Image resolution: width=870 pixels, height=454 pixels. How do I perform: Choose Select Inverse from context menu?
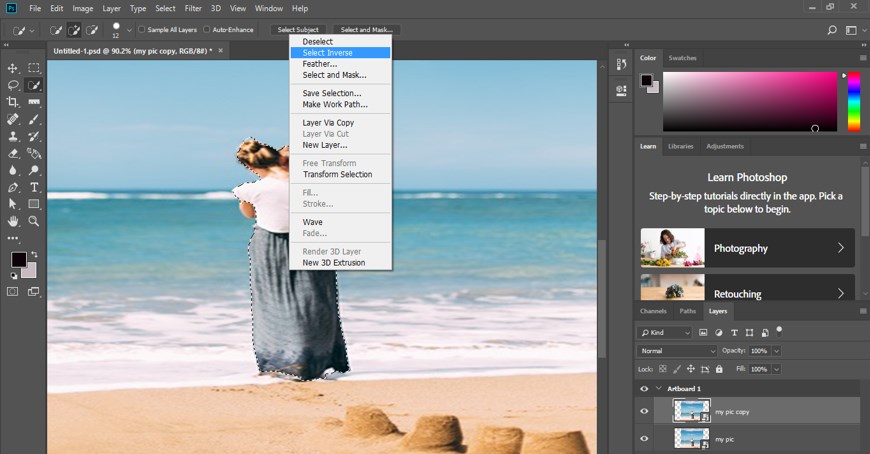[x=327, y=52]
